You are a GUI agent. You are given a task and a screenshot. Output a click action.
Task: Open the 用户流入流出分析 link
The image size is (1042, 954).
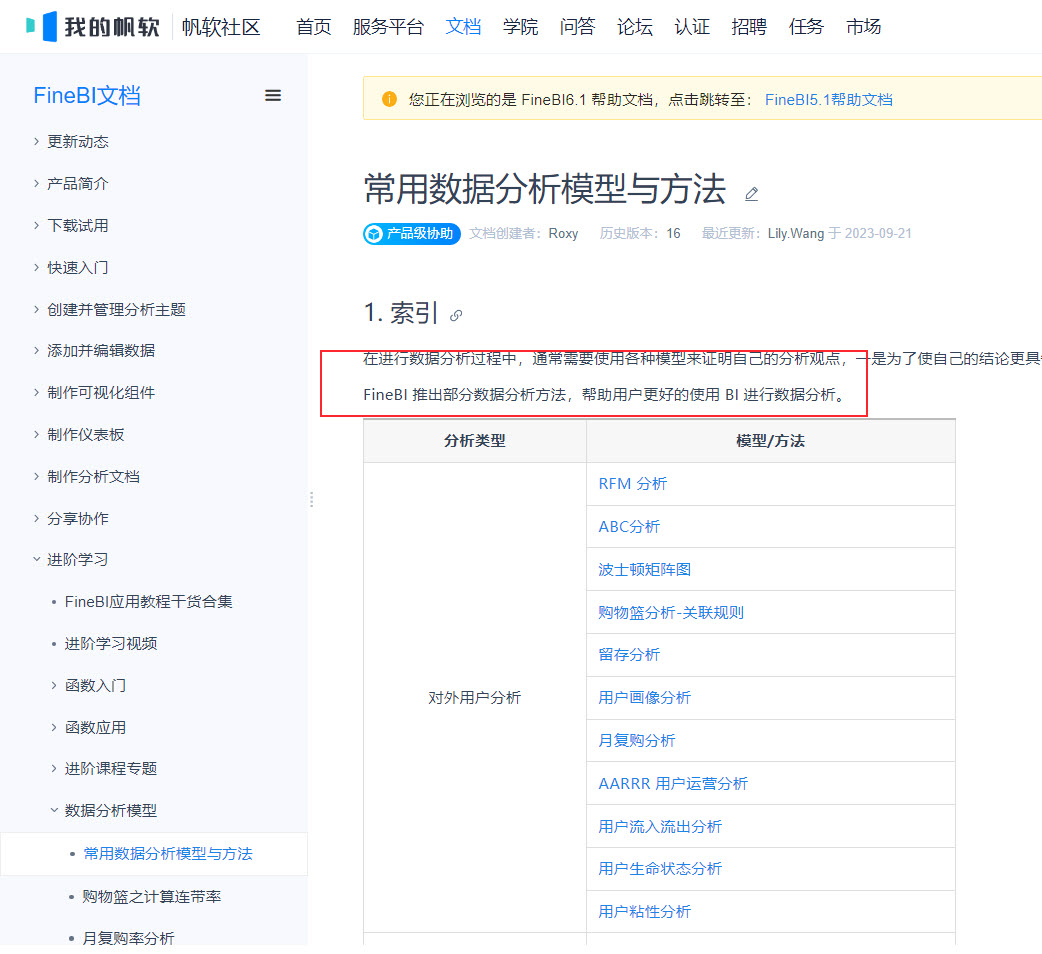[659, 826]
